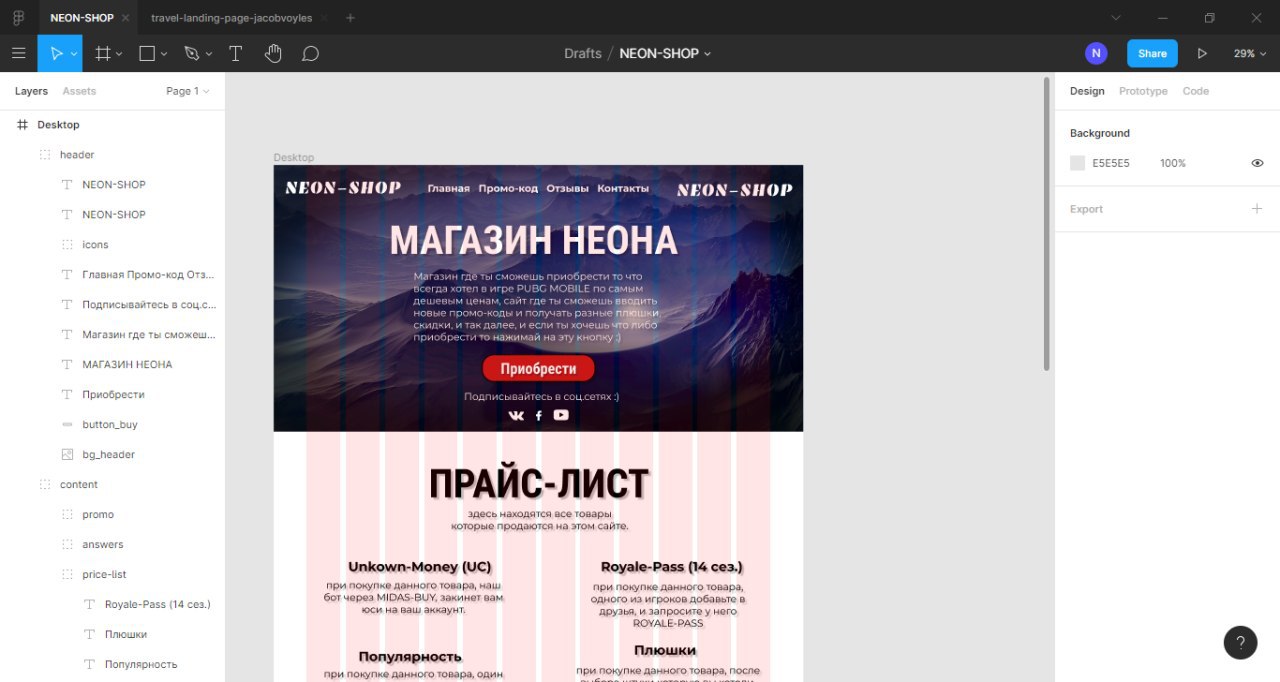The height and width of the screenshot is (682, 1280).
Task: Close the NEON-SHOP tab
Action: 125,18
